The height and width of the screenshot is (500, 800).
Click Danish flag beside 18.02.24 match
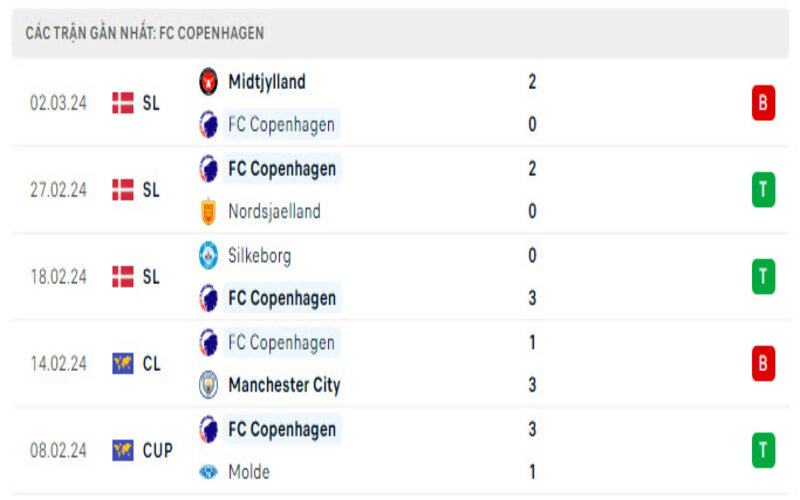click(x=122, y=277)
